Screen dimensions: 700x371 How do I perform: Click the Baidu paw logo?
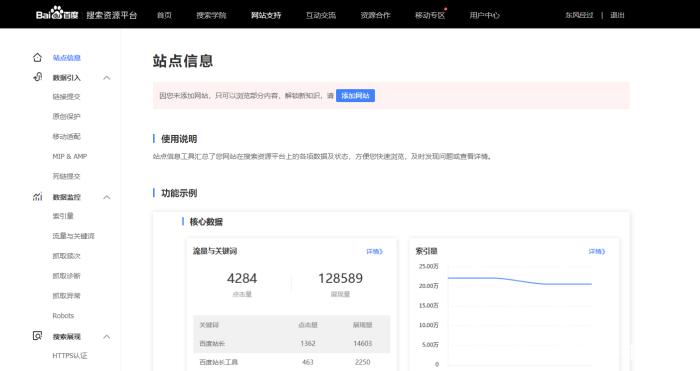pyautogui.click(x=57, y=13)
